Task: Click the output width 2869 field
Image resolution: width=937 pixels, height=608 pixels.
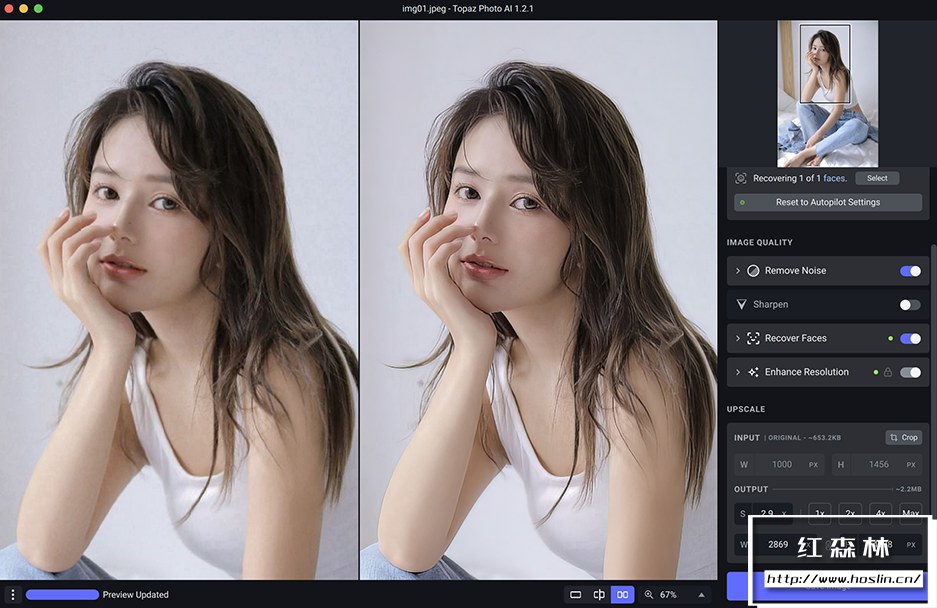Action: coord(778,545)
